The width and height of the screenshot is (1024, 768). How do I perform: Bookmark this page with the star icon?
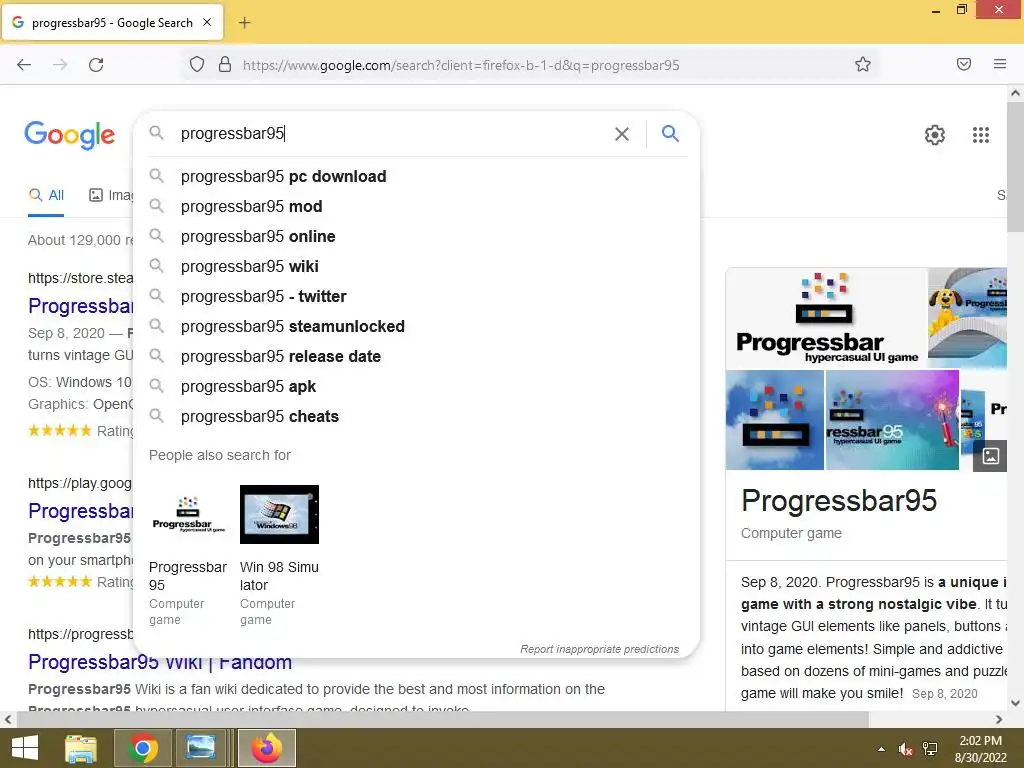click(863, 64)
